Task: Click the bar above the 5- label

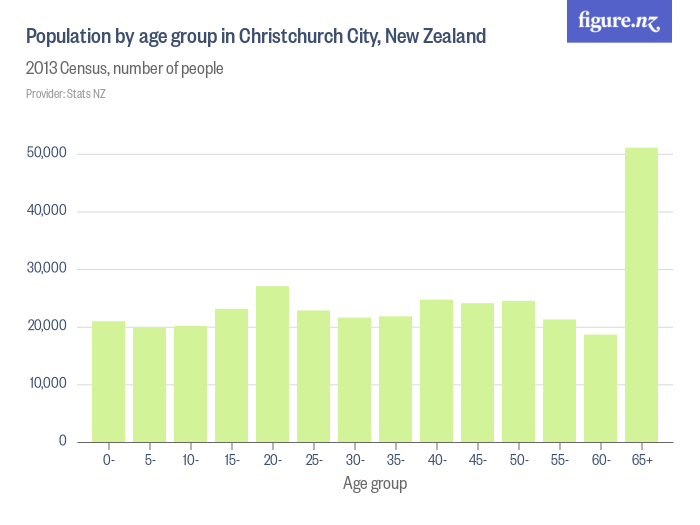Action: [x=149, y=384]
